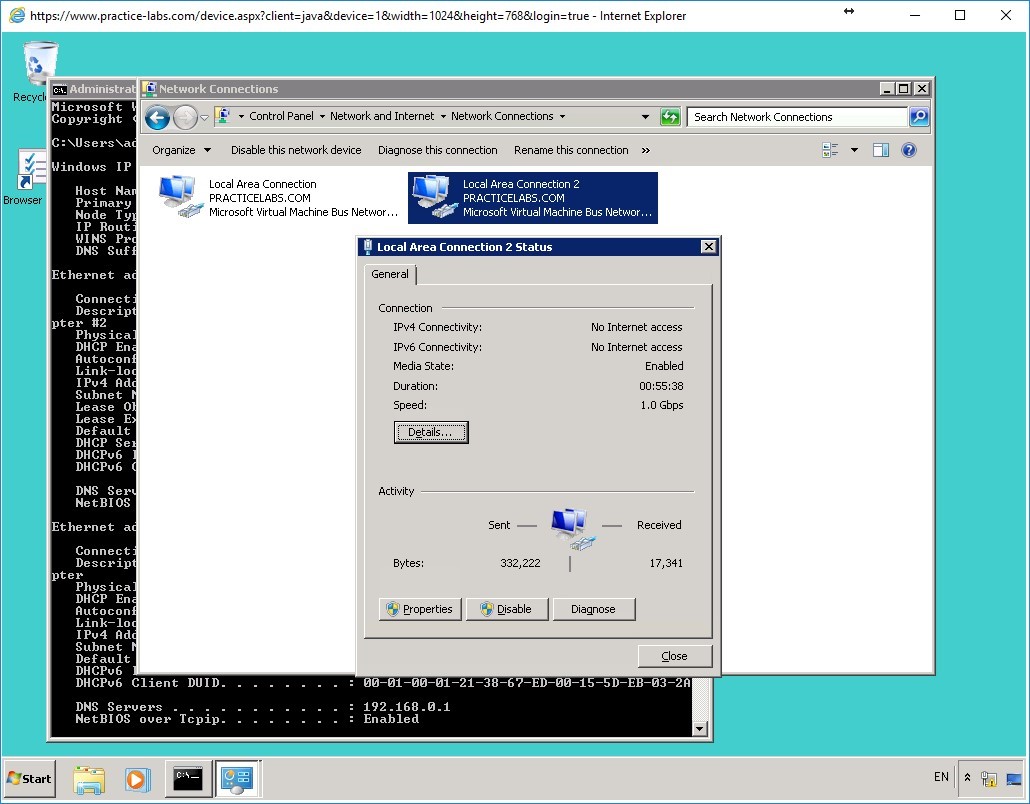Image resolution: width=1030 pixels, height=804 pixels.
Task: Open the Command Prompt from the taskbar
Action: (188, 778)
